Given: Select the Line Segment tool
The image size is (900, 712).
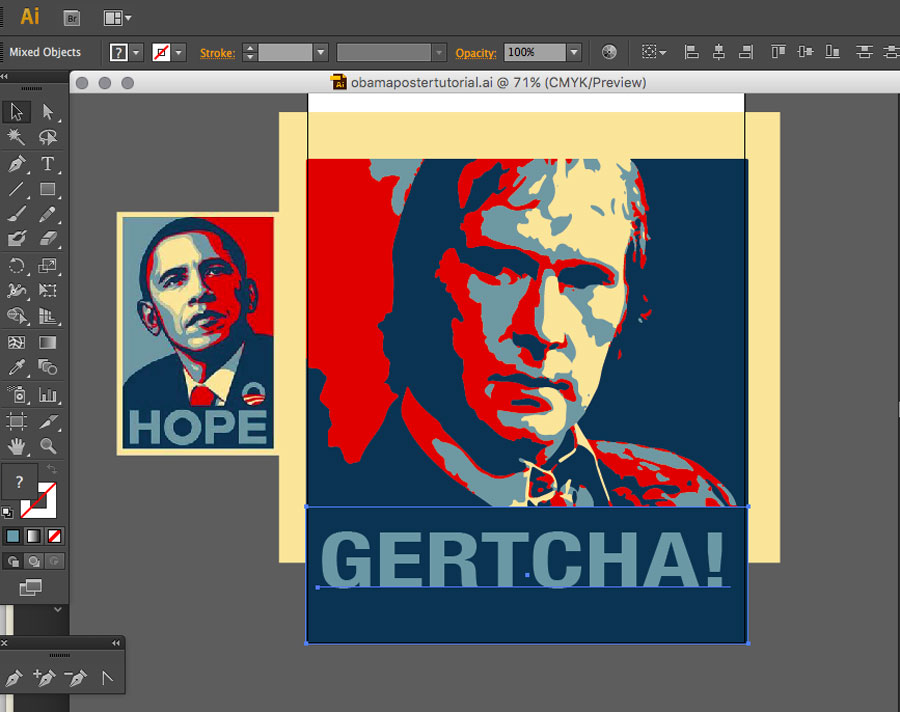Looking at the screenshot, I should click(16, 189).
